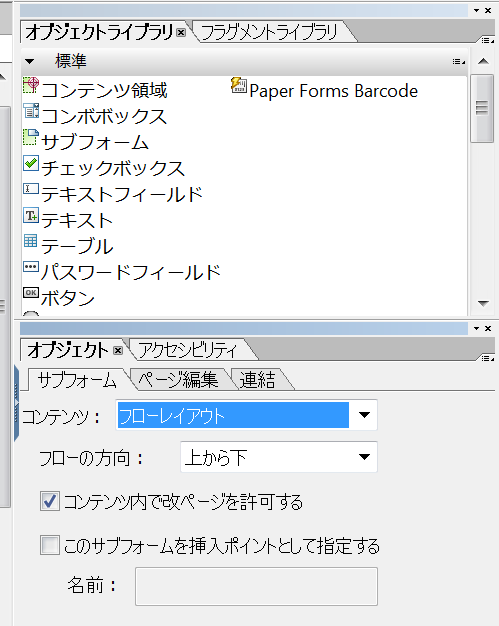Switch to the フラグメントライブラリ tab
The width and height of the screenshot is (499, 626).
(x=269, y=32)
